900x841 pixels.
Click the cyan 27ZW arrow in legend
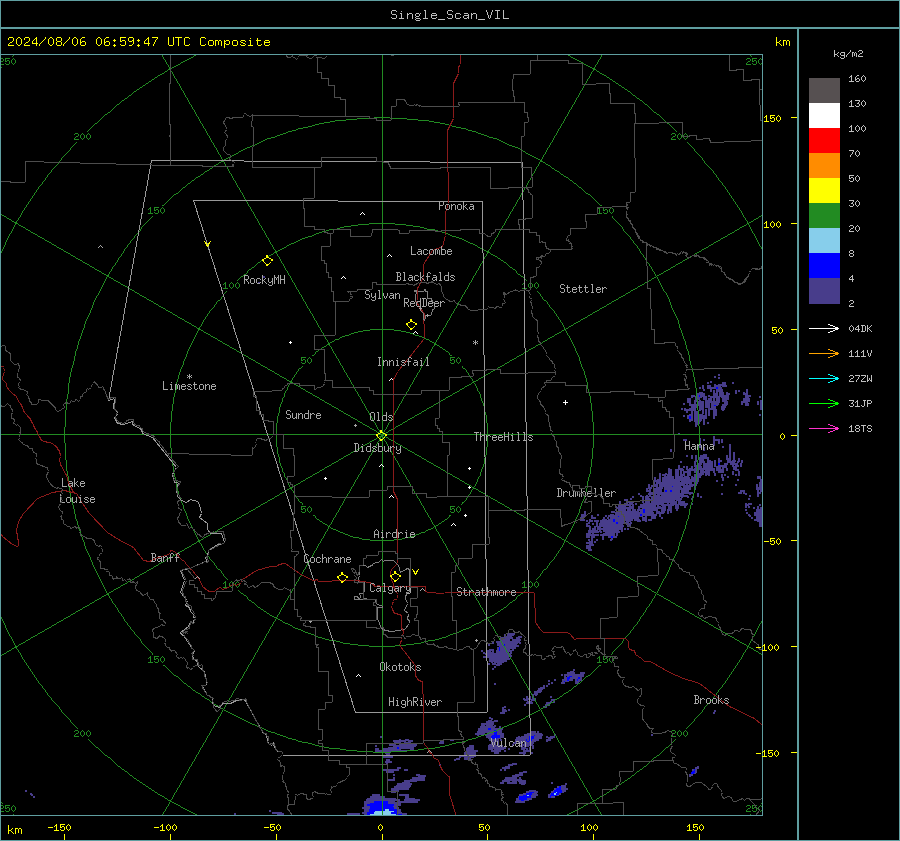coord(824,378)
